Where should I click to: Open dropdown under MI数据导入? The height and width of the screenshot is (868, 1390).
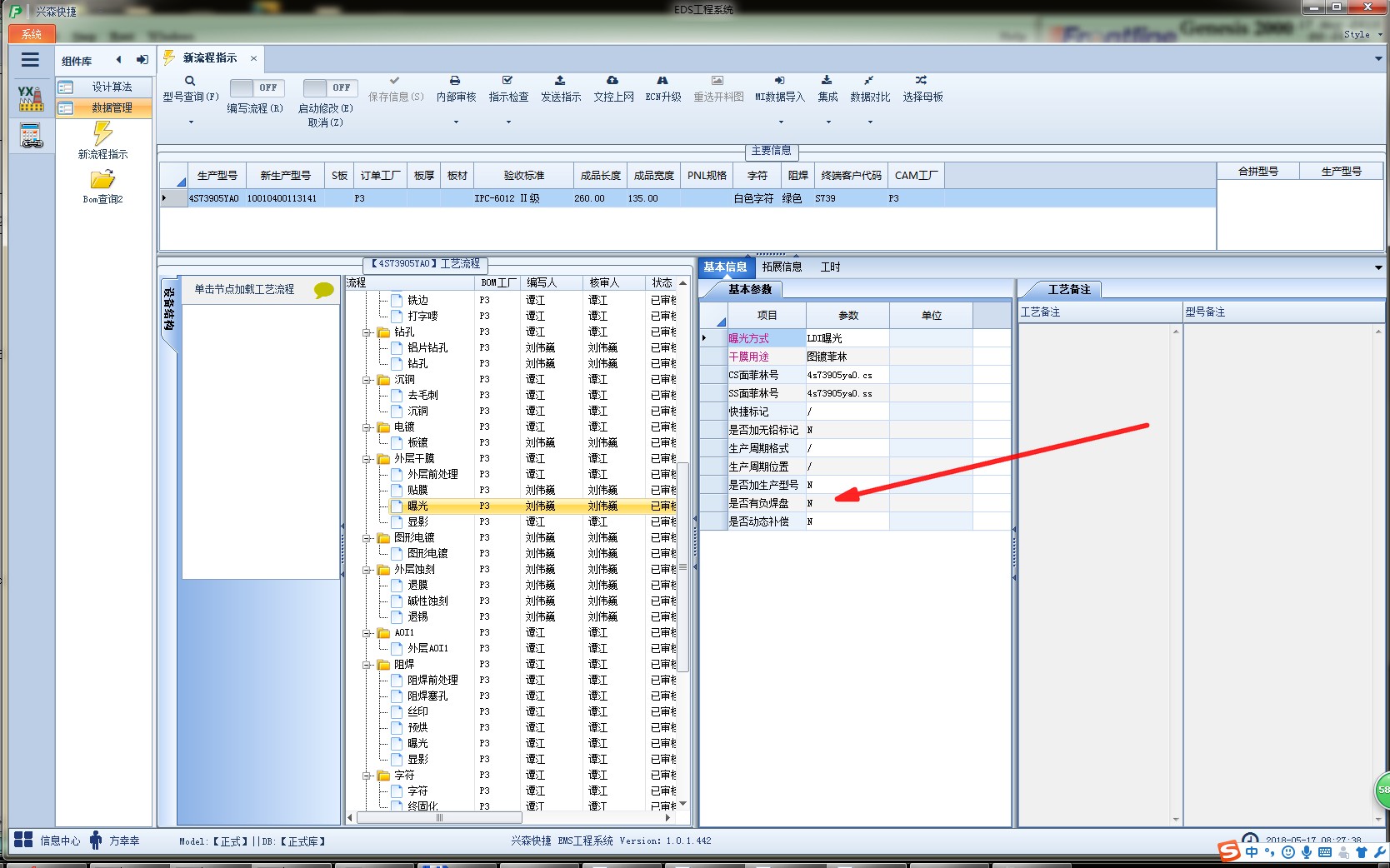pyautogui.click(x=781, y=122)
